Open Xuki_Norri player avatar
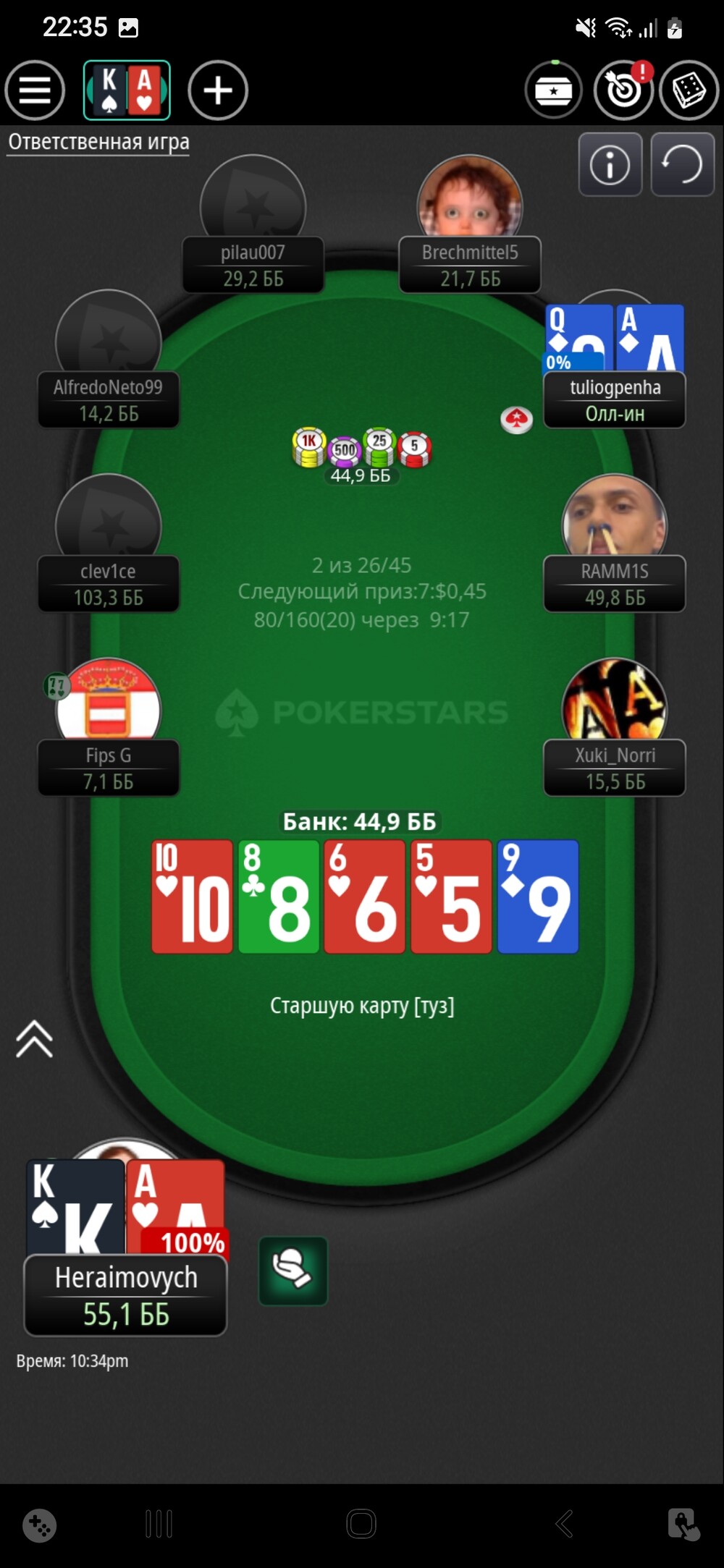Viewport: 724px width, 1568px height. pyautogui.click(x=615, y=700)
